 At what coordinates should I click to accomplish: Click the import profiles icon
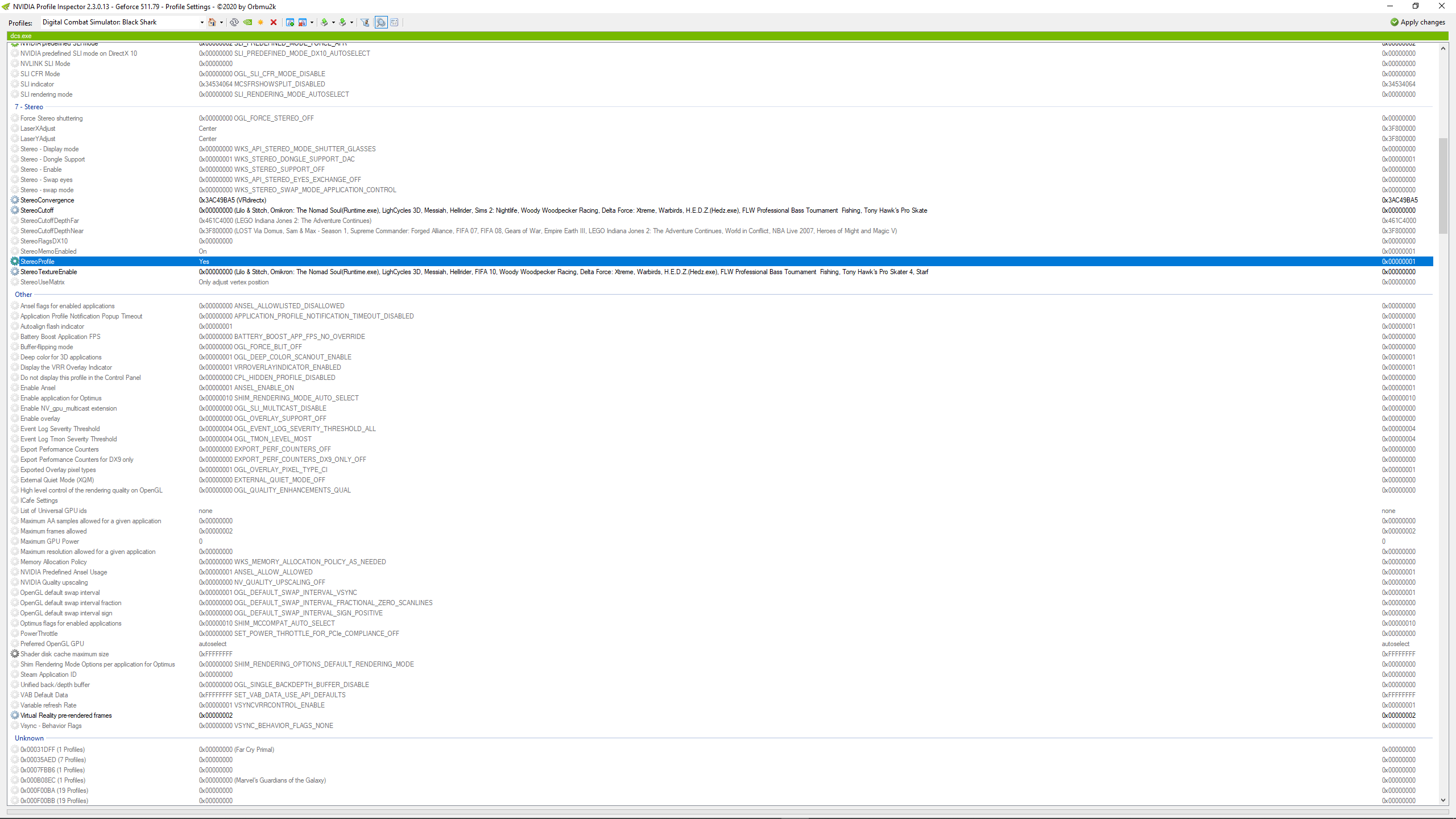tap(342, 22)
